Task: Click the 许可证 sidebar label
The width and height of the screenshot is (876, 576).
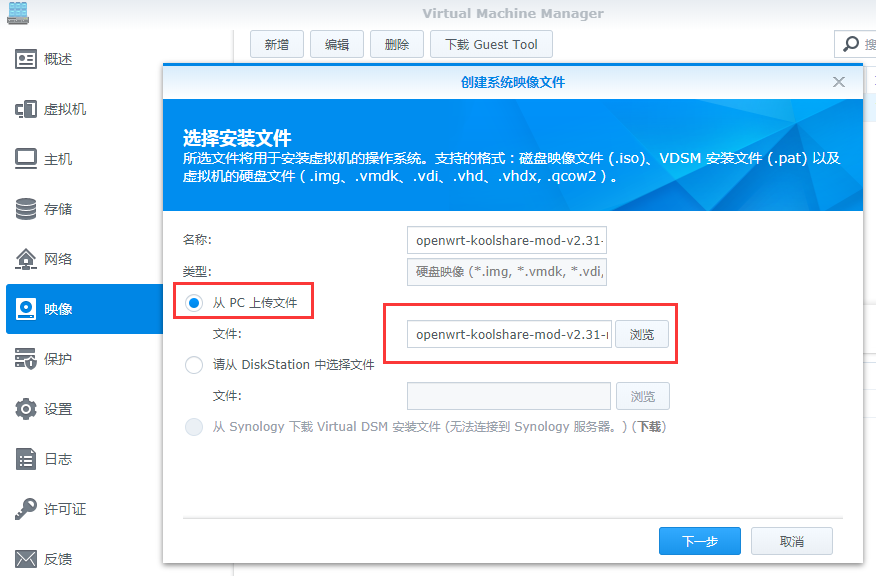Action: (65, 509)
